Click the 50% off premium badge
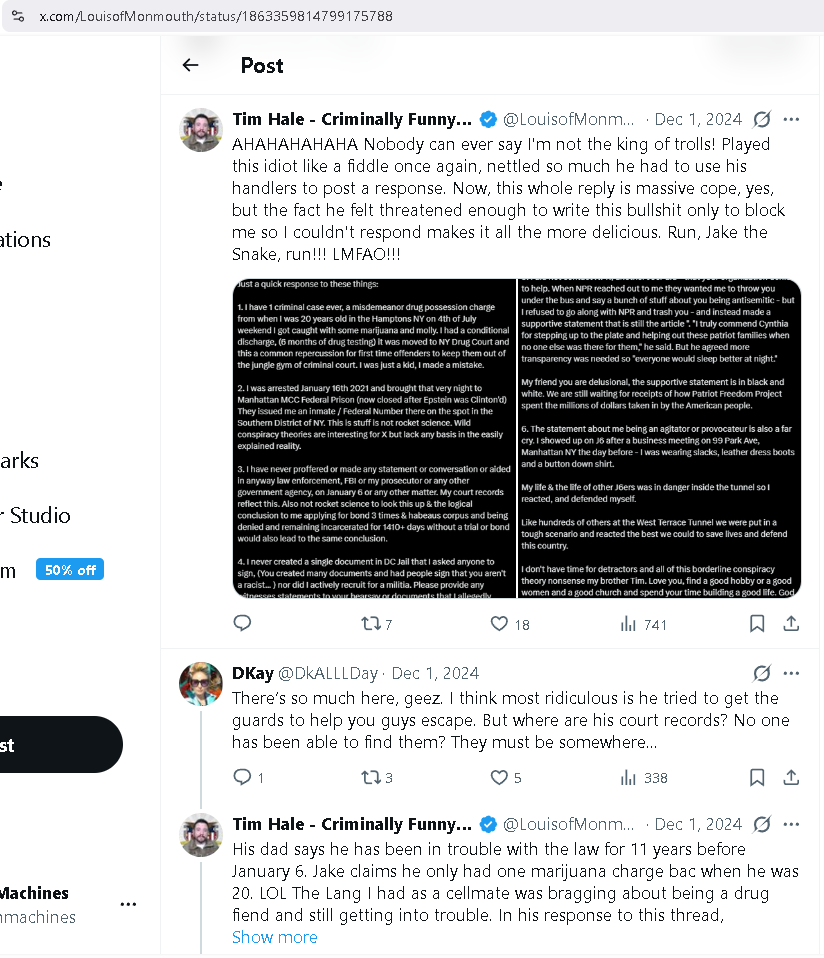The height and width of the screenshot is (958, 824). tap(70, 570)
